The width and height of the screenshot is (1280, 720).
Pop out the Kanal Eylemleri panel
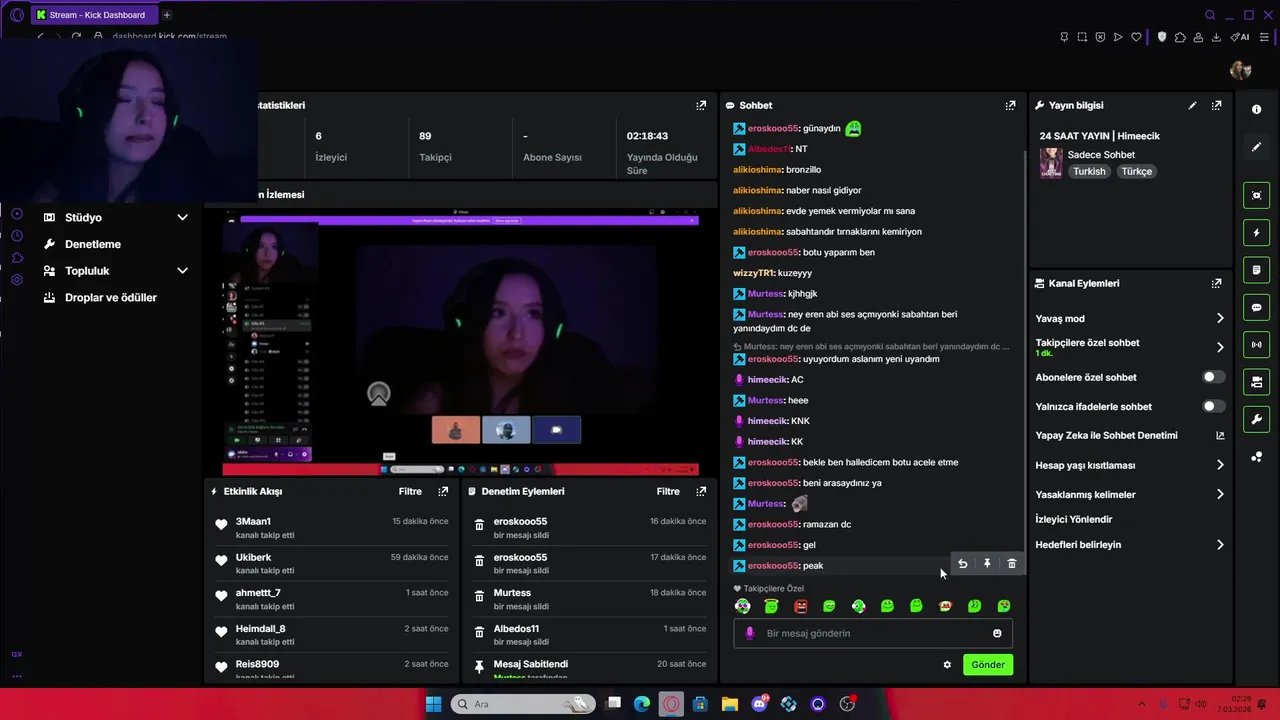click(1216, 283)
